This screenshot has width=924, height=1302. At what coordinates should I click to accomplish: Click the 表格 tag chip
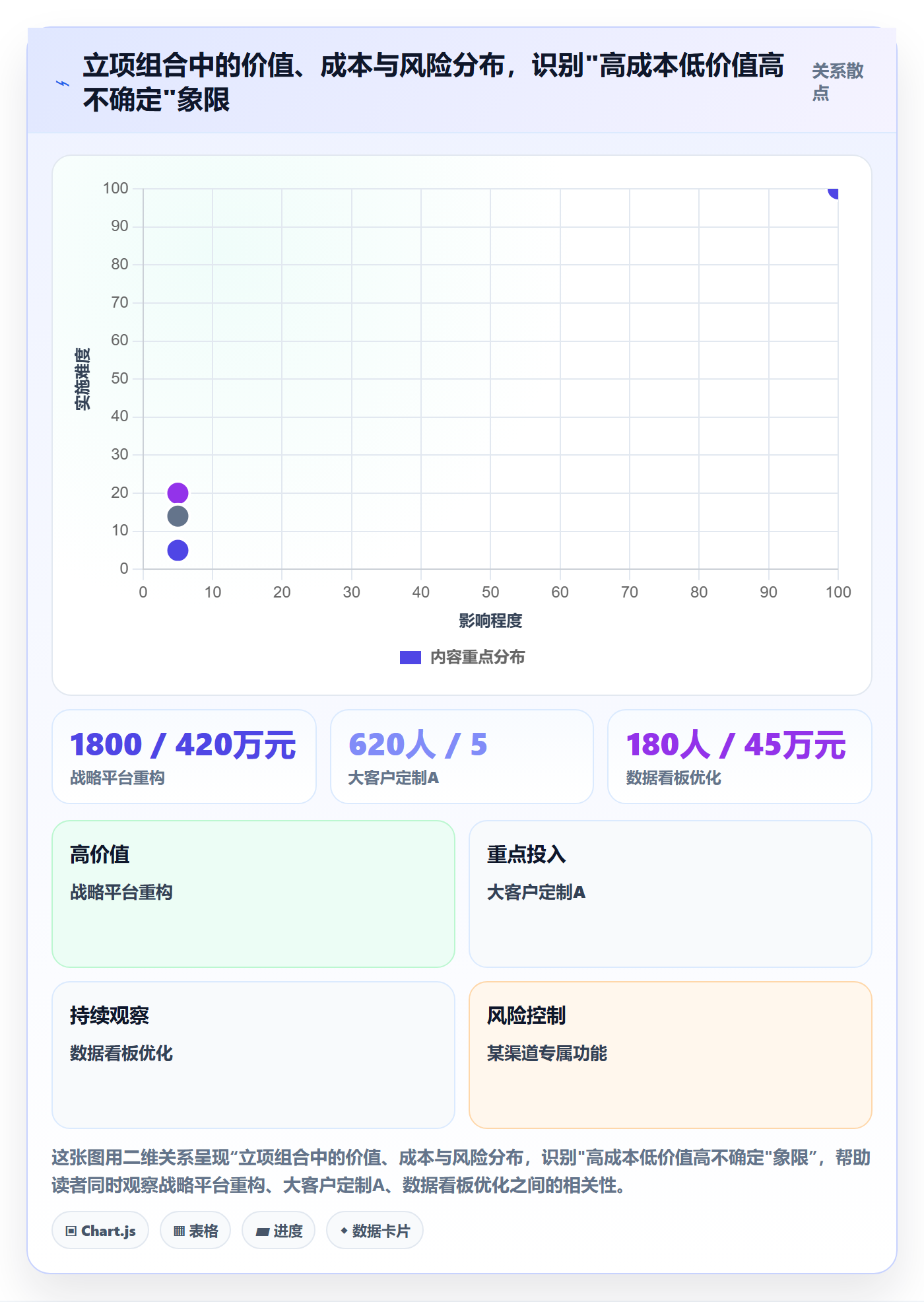[195, 1231]
